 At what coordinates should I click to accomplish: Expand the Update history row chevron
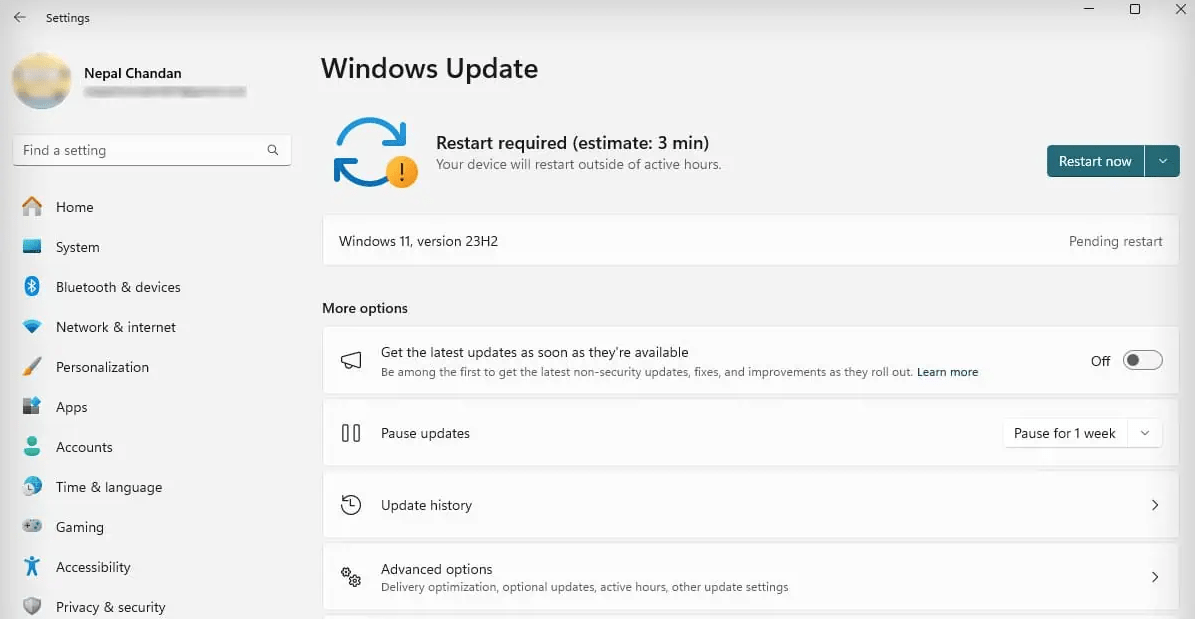pos(1155,505)
